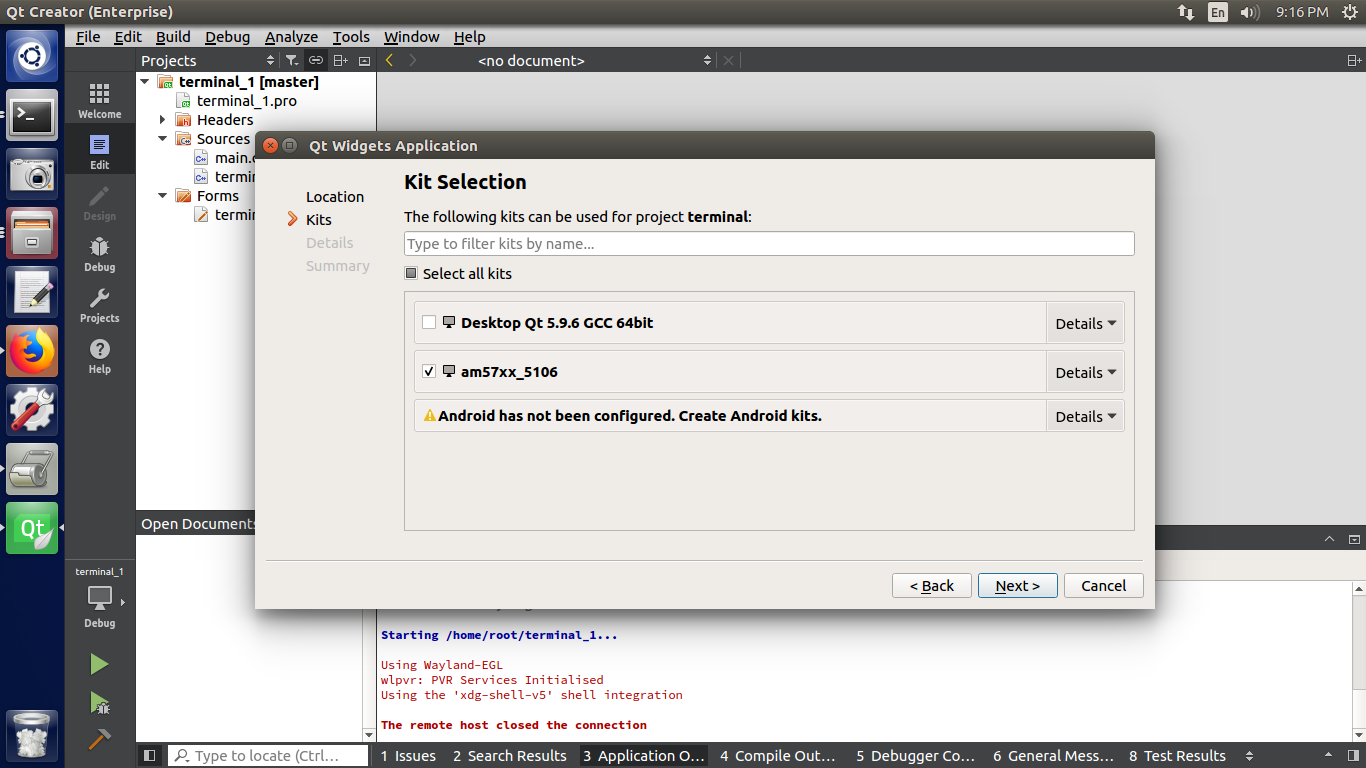Expand the Headers folder in tree
Viewport: 1366px width, 768px height.
163,120
